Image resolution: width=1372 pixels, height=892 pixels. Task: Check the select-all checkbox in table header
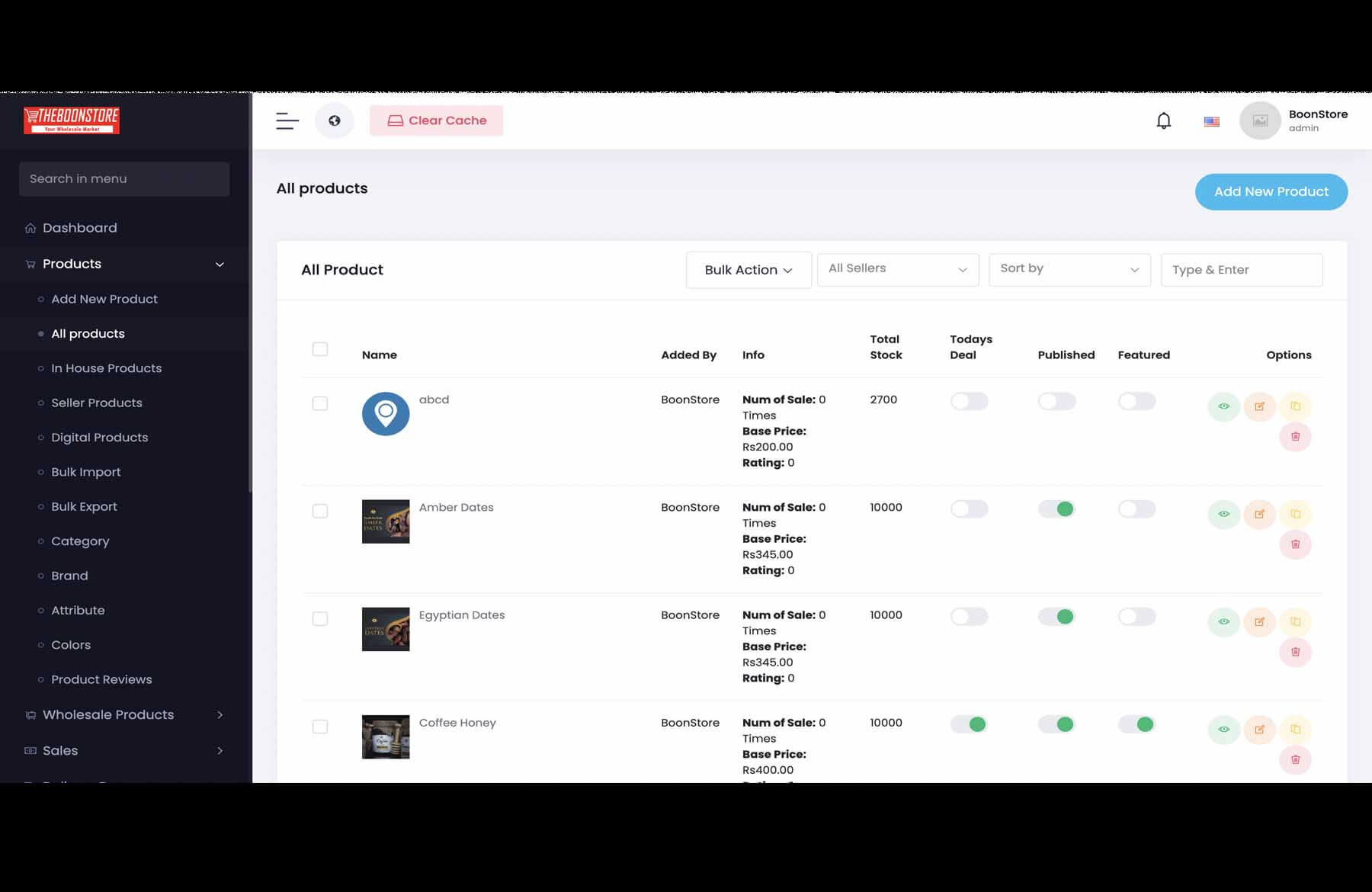pyautogui.click(x=320, y=349)
